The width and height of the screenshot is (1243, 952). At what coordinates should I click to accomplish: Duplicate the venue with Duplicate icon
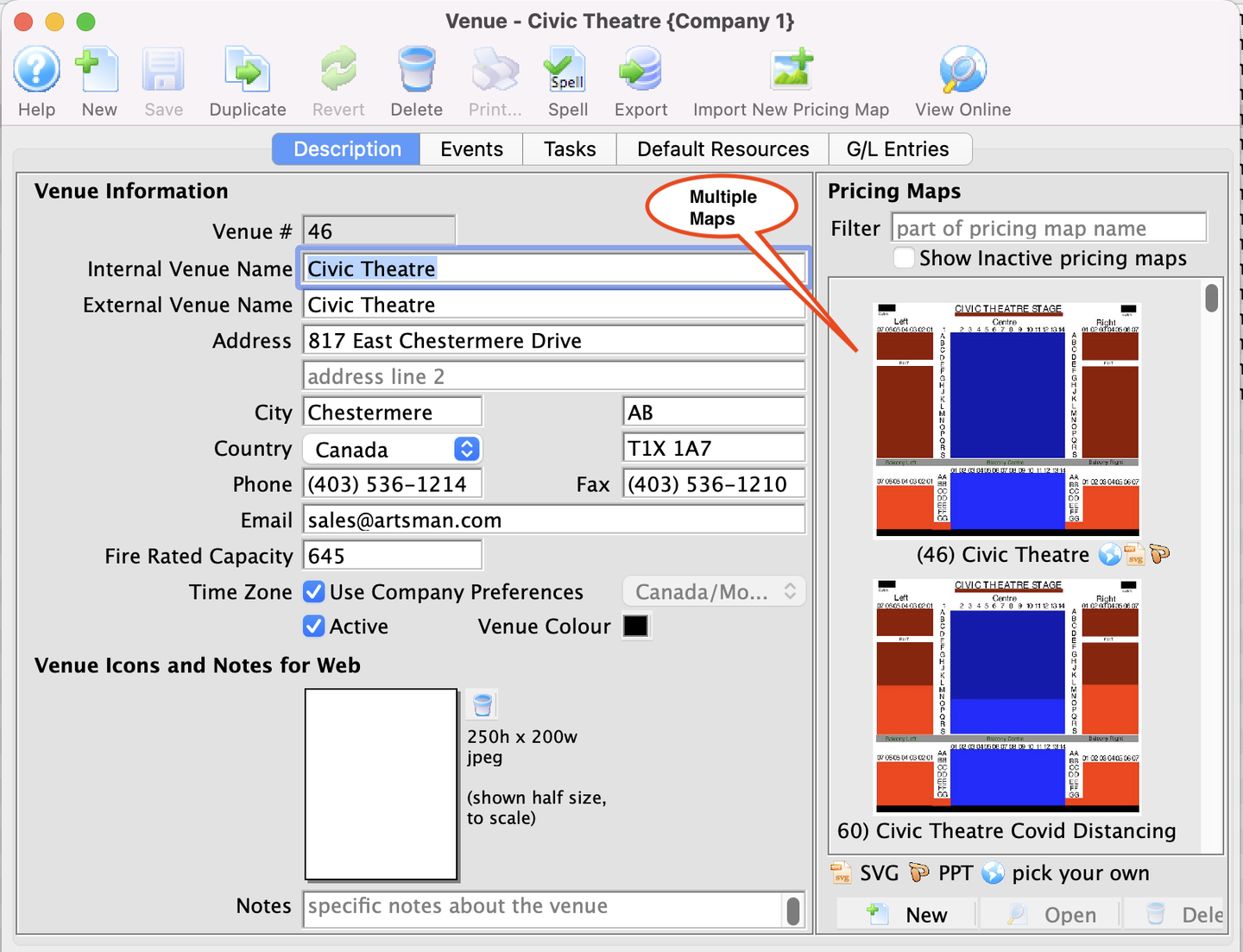(x=248, y=70)
